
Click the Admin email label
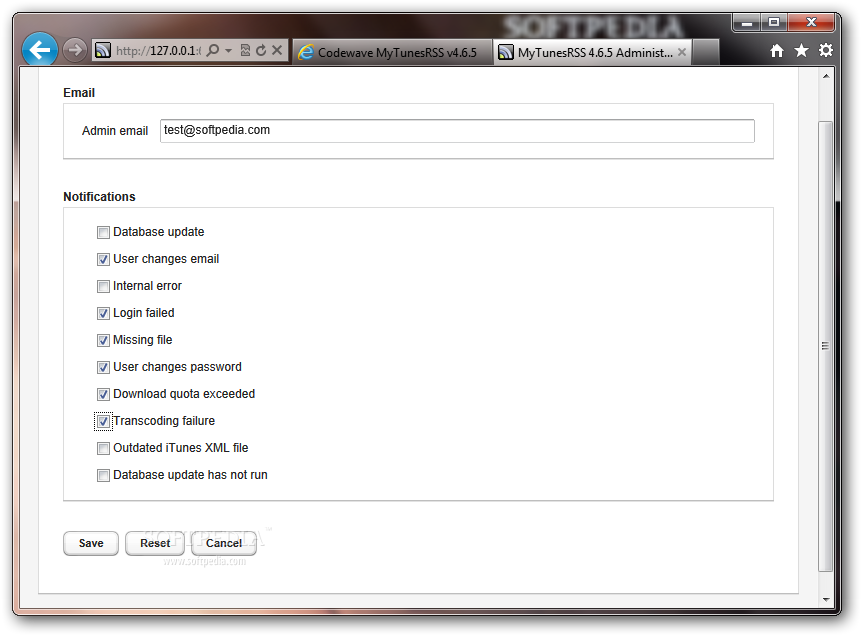[115, 131]
